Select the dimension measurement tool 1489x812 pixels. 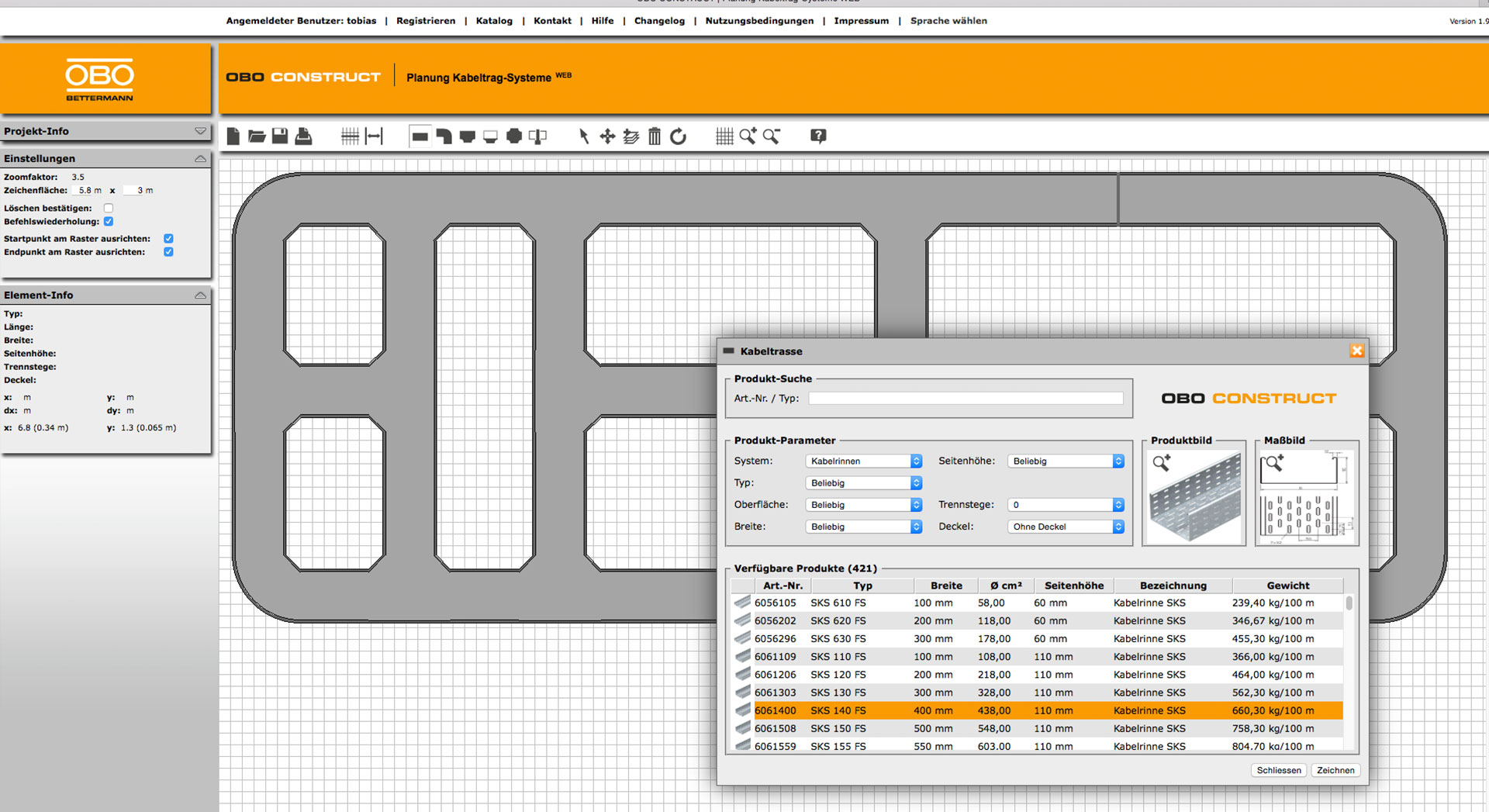(374, 136)
